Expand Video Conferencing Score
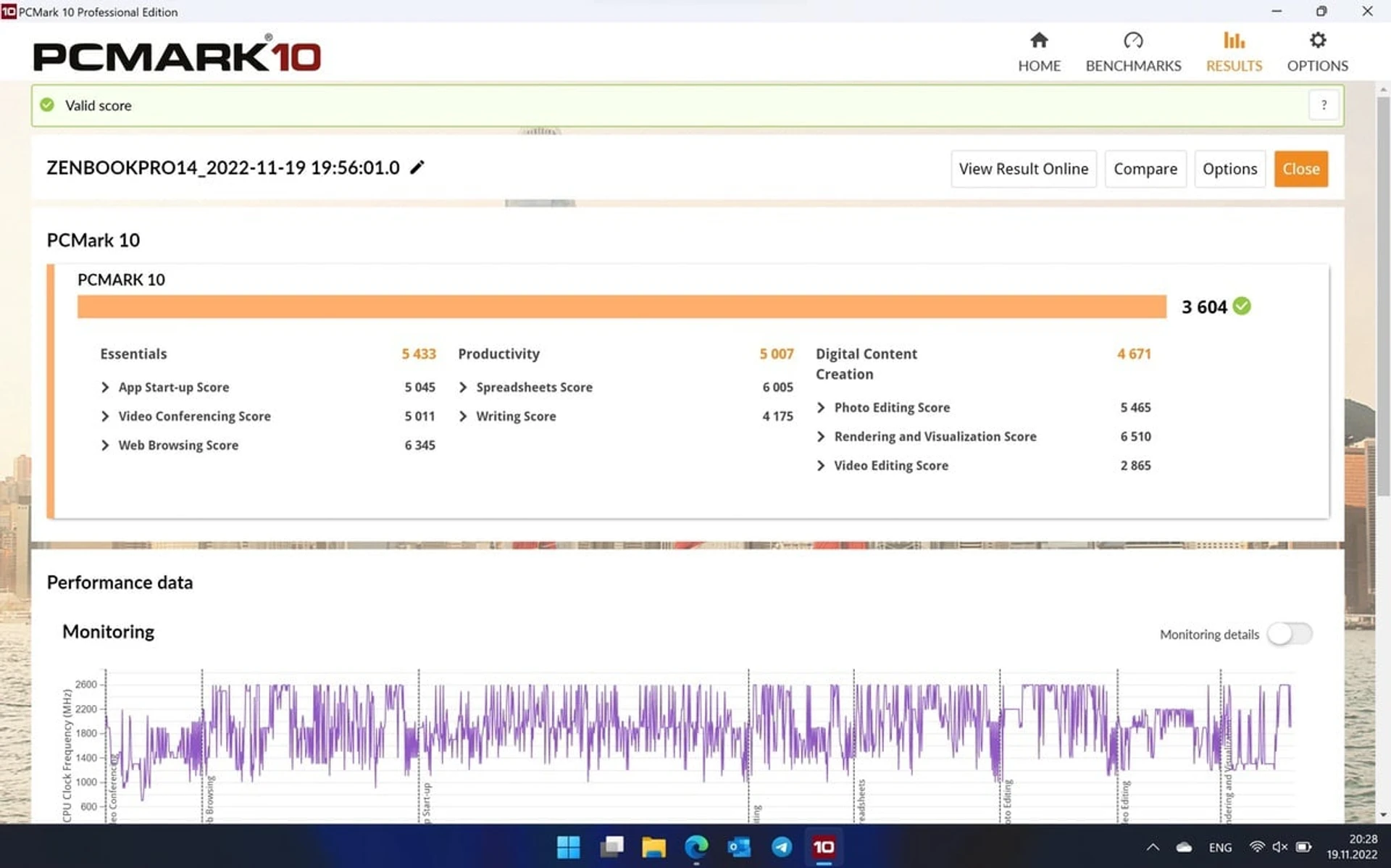Screen dimensions: 1391x868 tap(105, 417)
